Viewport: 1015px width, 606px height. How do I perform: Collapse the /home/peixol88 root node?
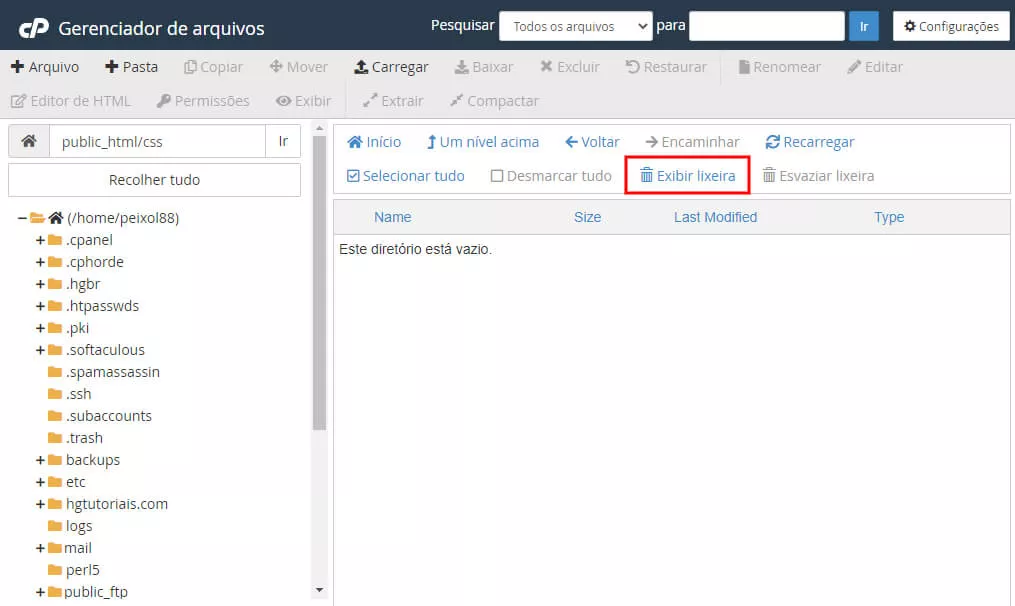pos(22,218)
